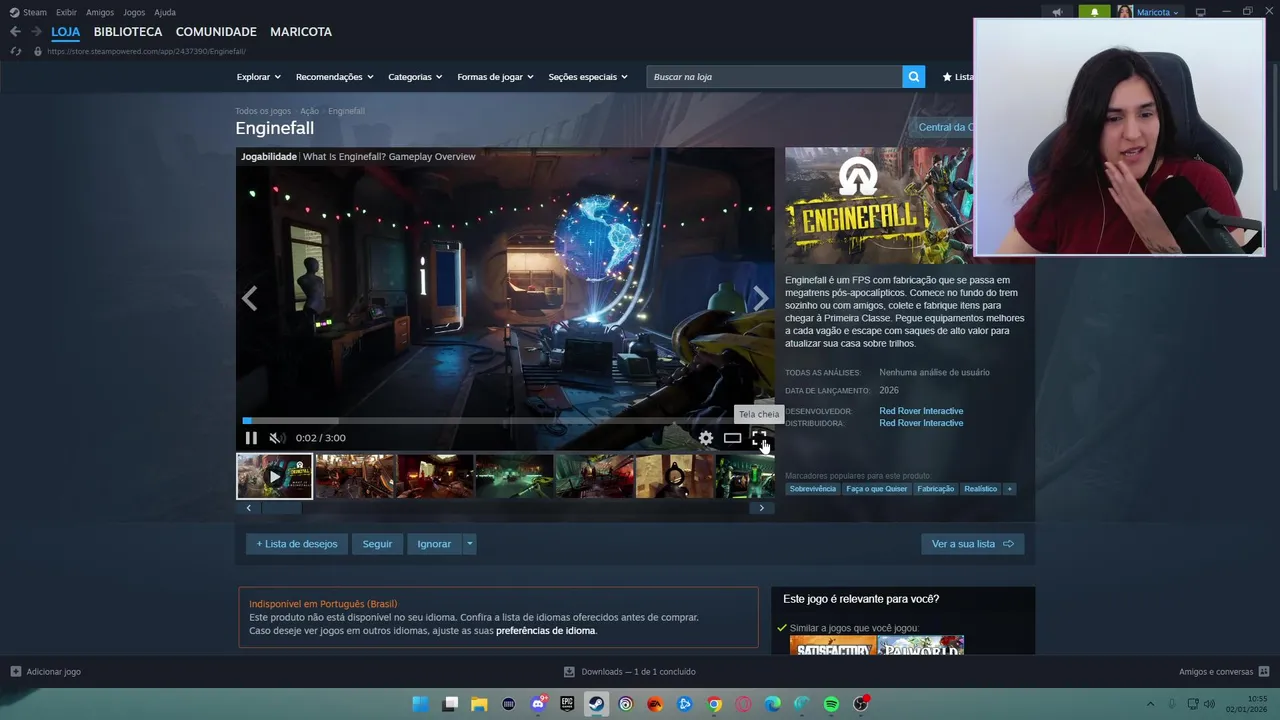Expand Formas de jogar dropdown
This screenshot has height=720, width=1280.
(x=495, y=77)
